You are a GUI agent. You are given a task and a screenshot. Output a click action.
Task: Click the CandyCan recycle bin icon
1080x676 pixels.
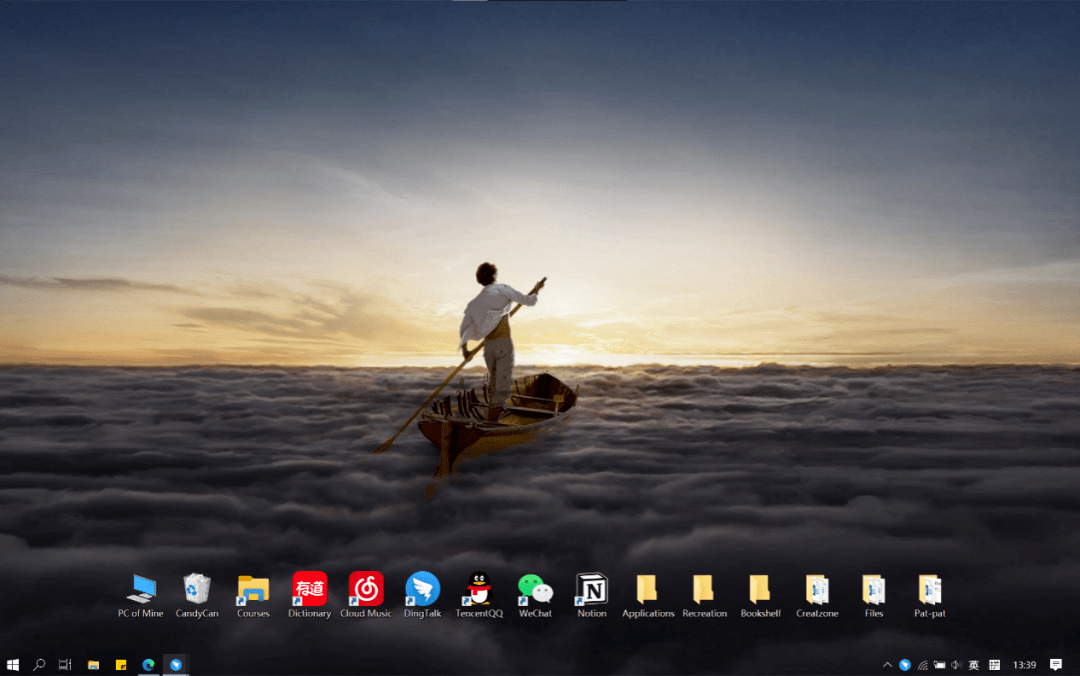(x=197, y=589)
